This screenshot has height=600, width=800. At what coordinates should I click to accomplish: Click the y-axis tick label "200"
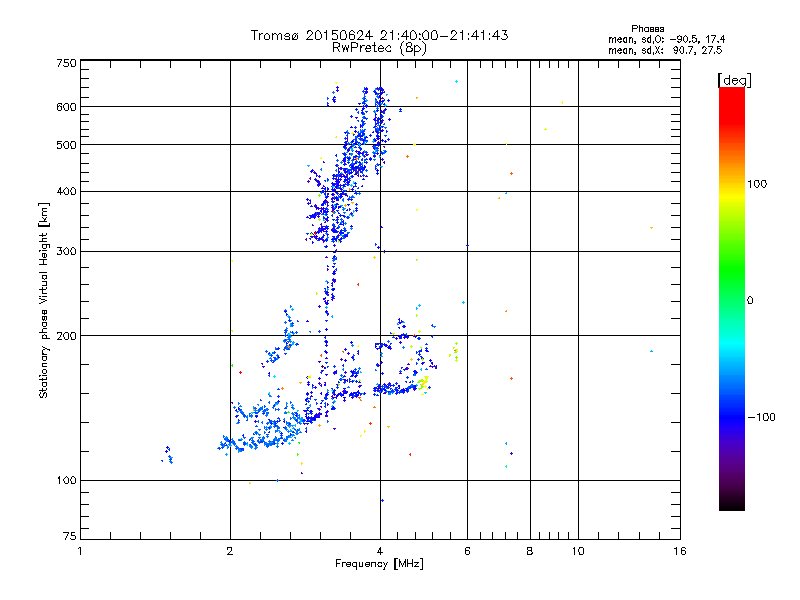point(67,336)
